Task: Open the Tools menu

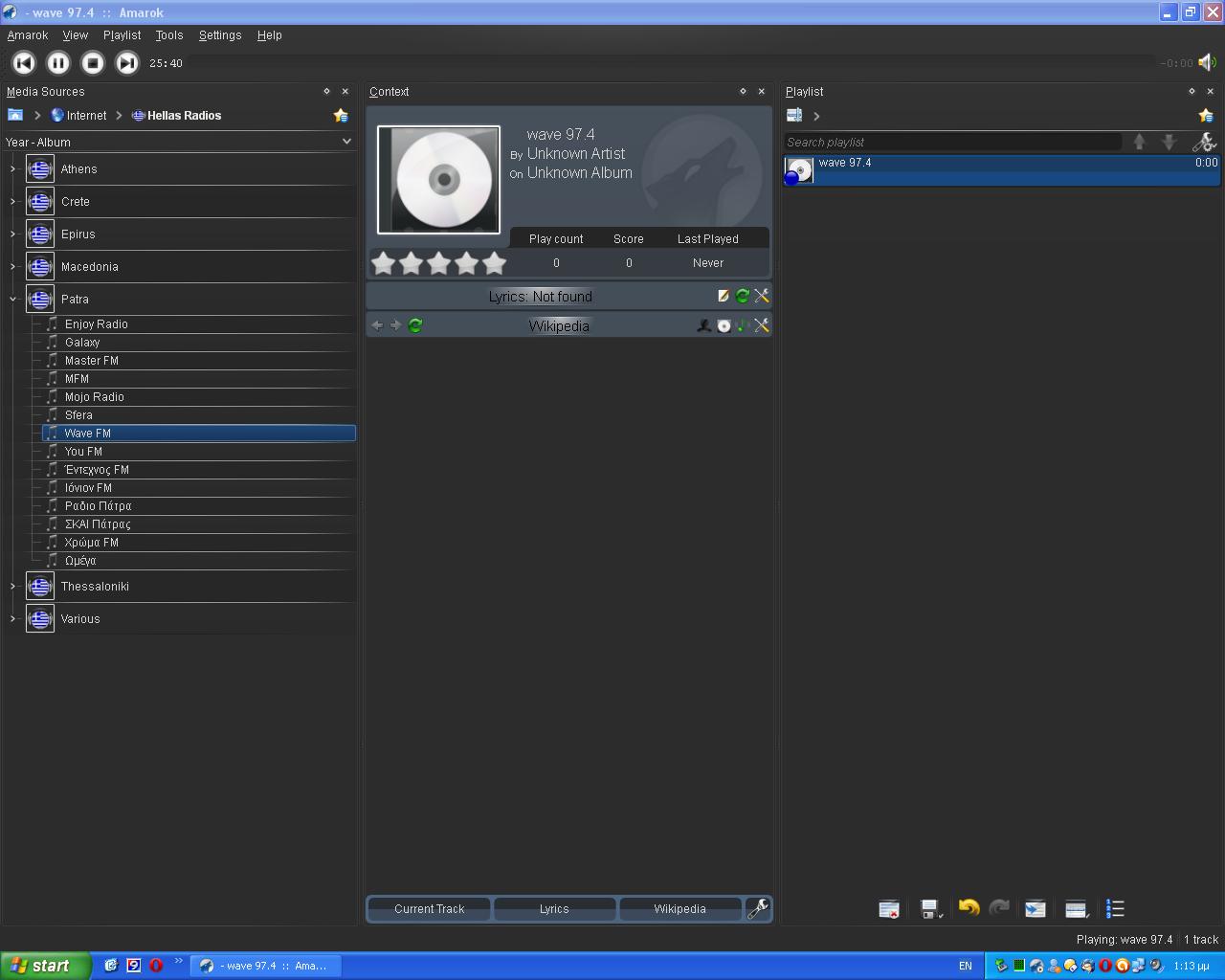Action: [x=169, y=35]
